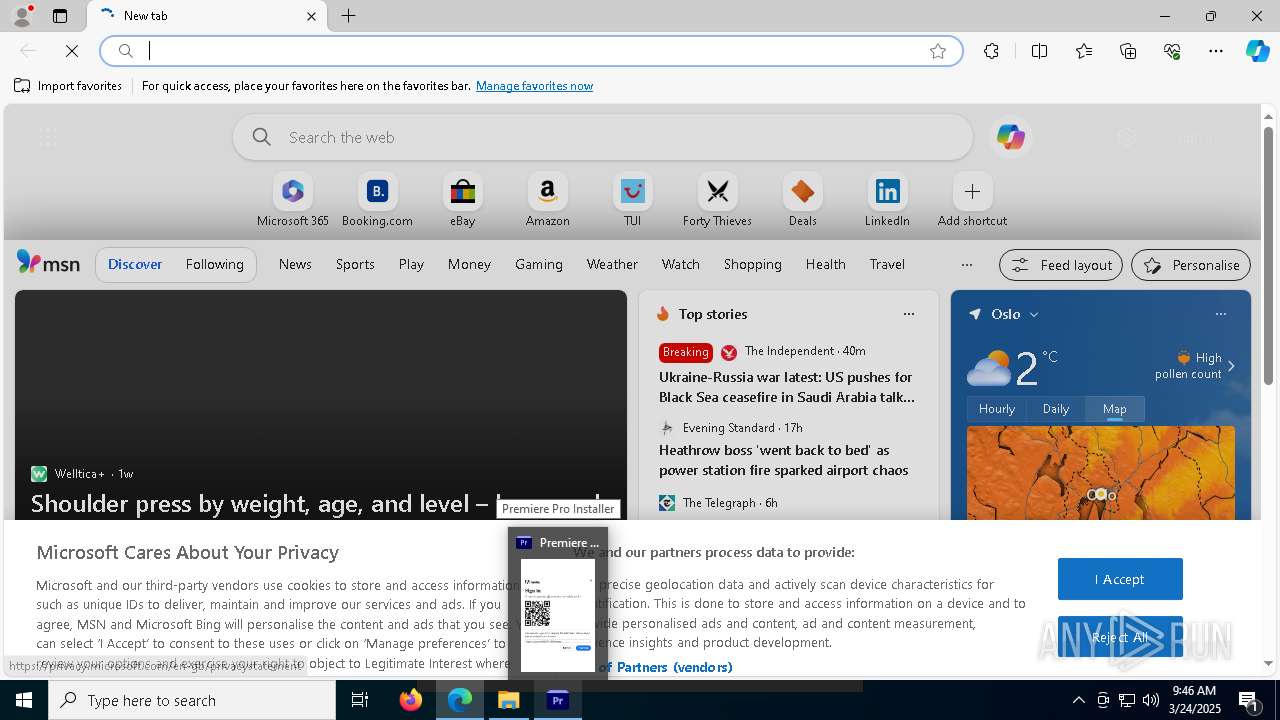Switch weather card to Daily tab
The width and height of the screenshot is (1280, 720).
tap(1056, 409)
